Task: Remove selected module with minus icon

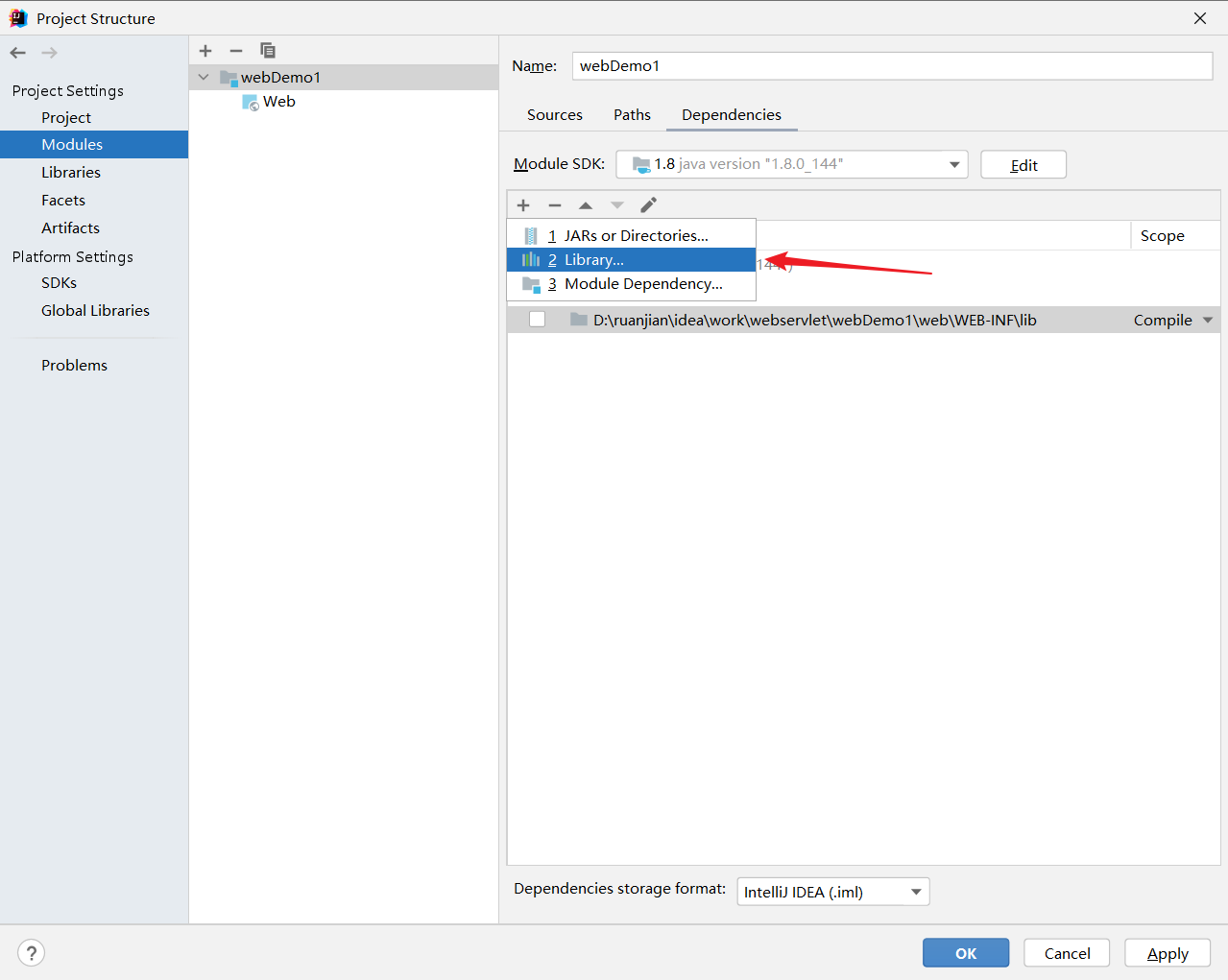Action: (x=236, y=50)
